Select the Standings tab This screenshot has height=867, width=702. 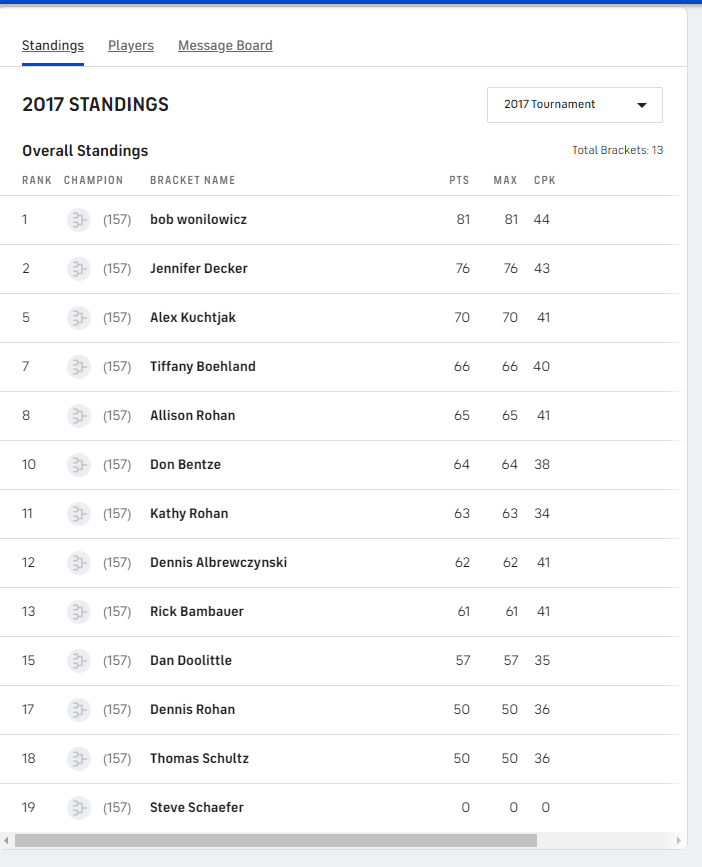[53, 46]
